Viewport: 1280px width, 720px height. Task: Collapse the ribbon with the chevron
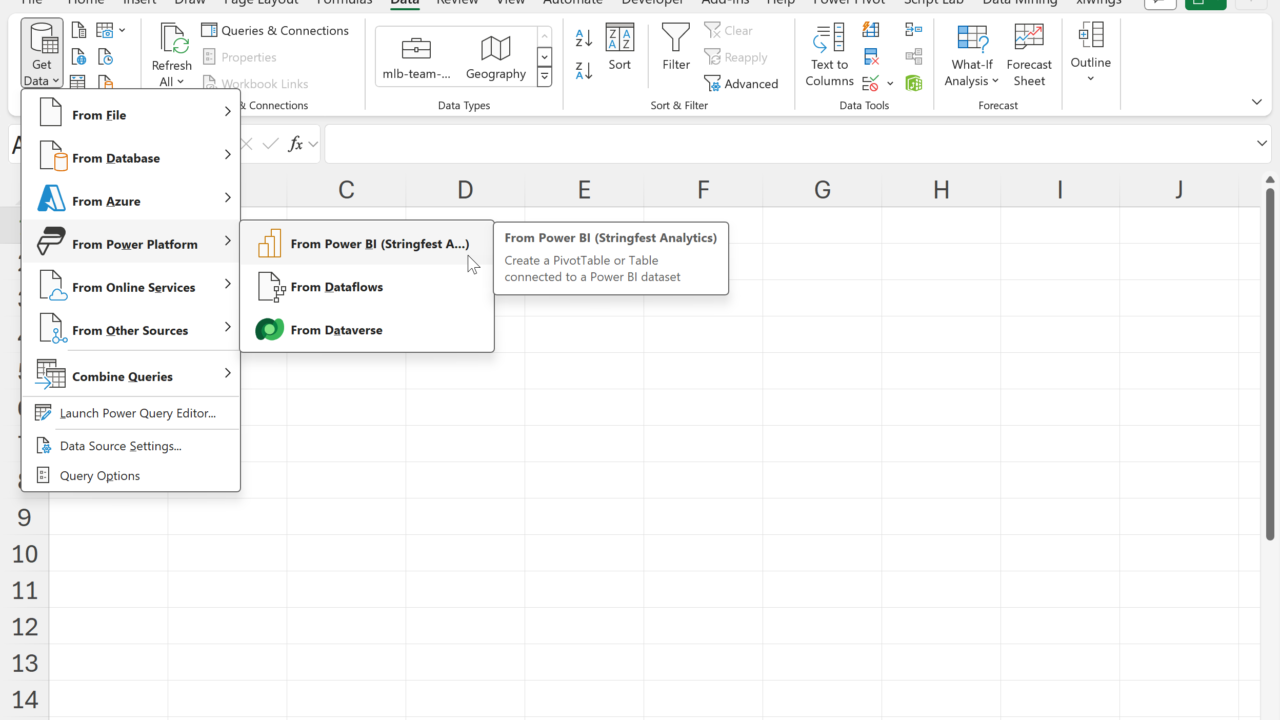(x=1257, y=102)
